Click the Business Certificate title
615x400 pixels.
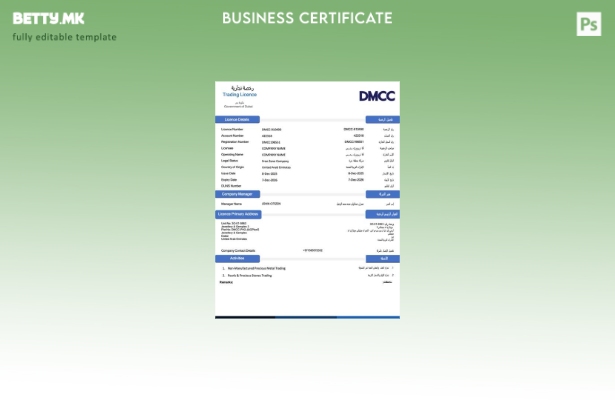pyautogui.click(x=307, y=18)
